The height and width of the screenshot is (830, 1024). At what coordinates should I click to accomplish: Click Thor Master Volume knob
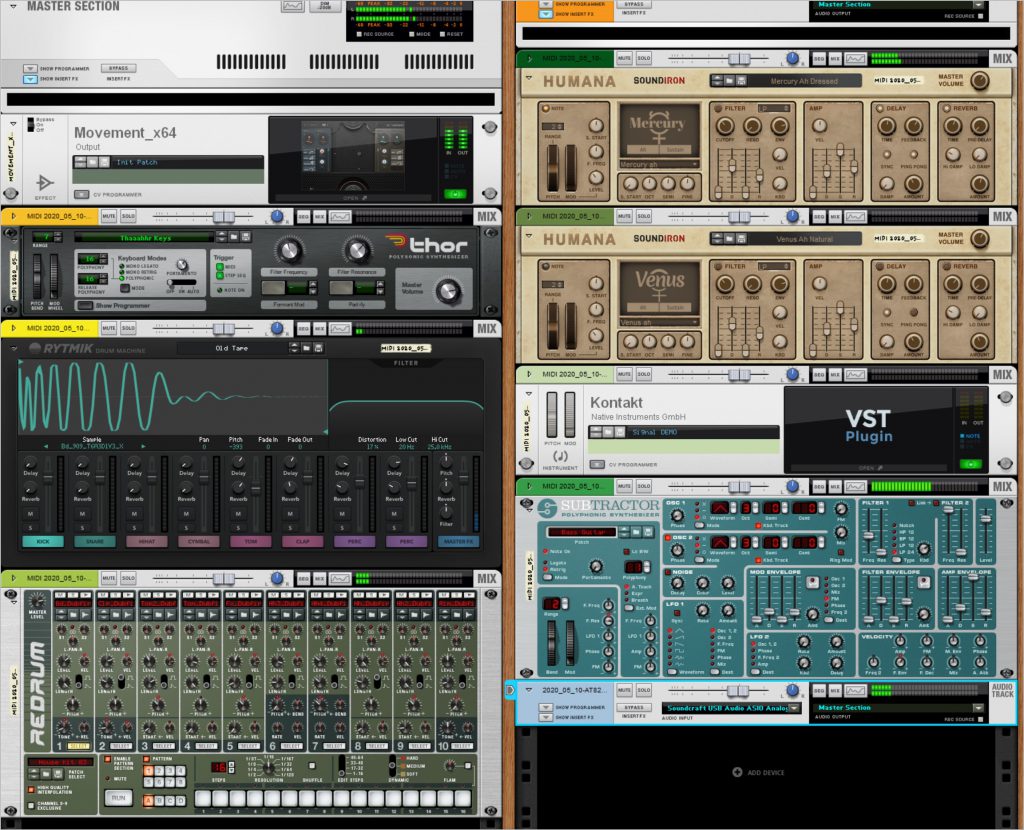pos(448,291)
